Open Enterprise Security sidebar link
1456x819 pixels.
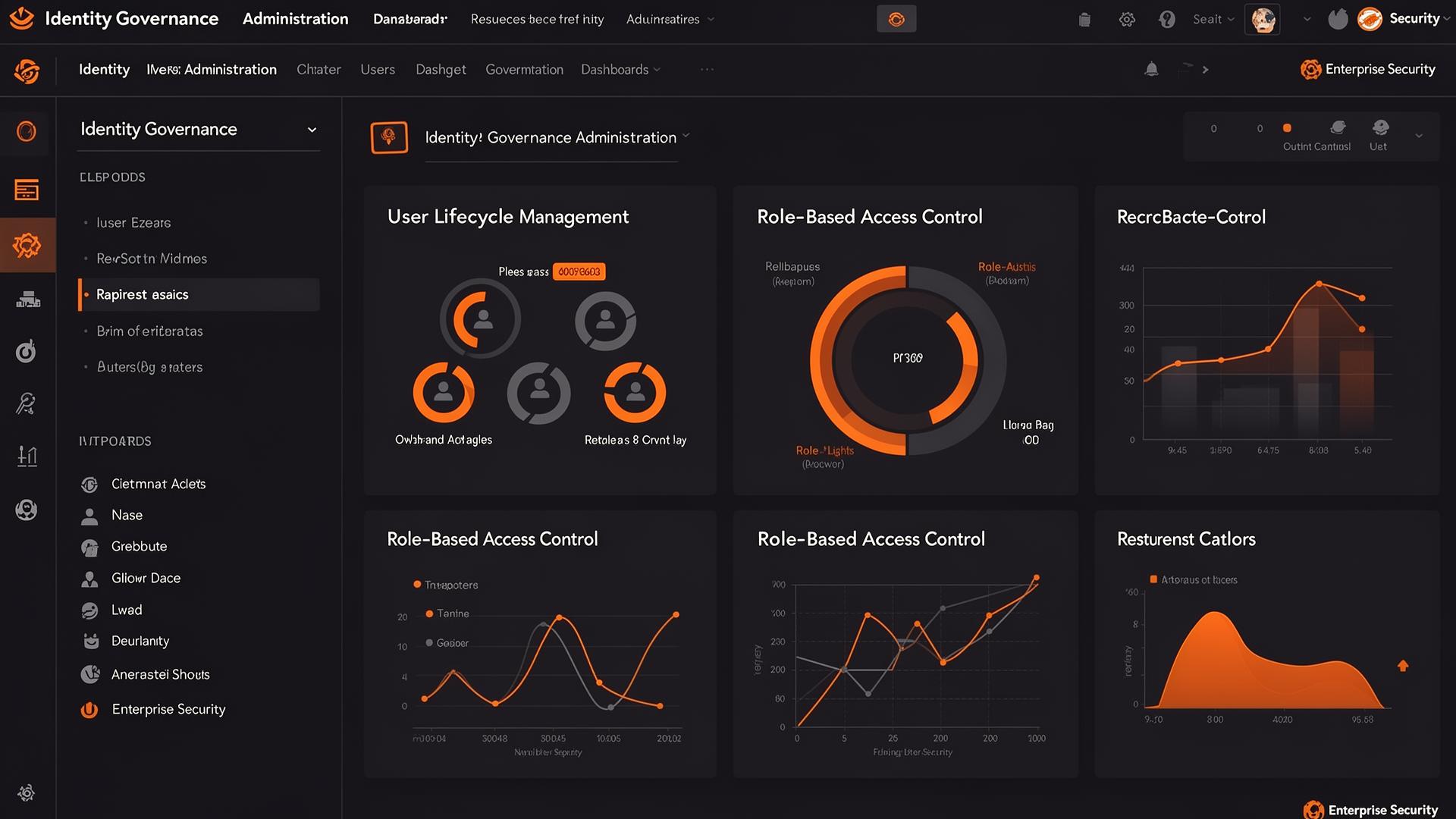pos(168,709)
